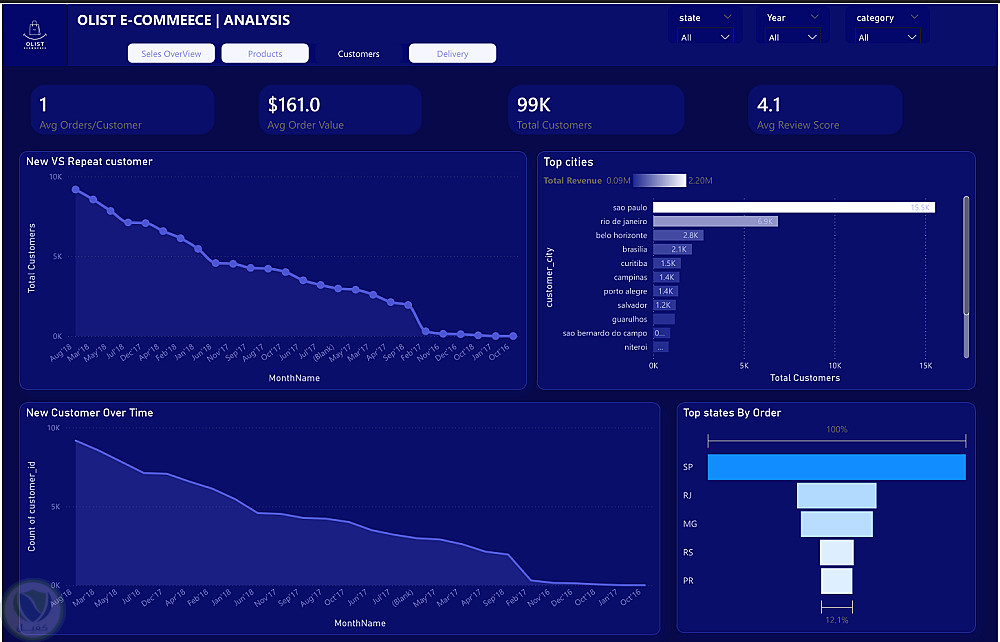
Task: Click the first data point of New VS Repeat line
Action: (76, 189)
